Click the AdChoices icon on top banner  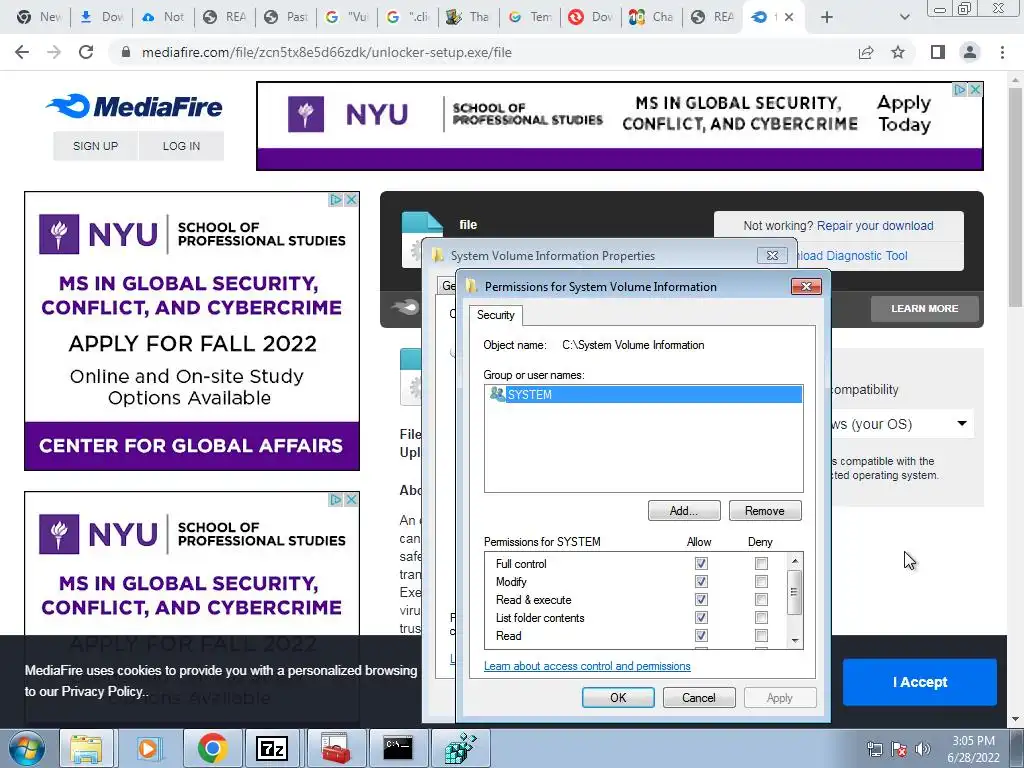[960, 89]
